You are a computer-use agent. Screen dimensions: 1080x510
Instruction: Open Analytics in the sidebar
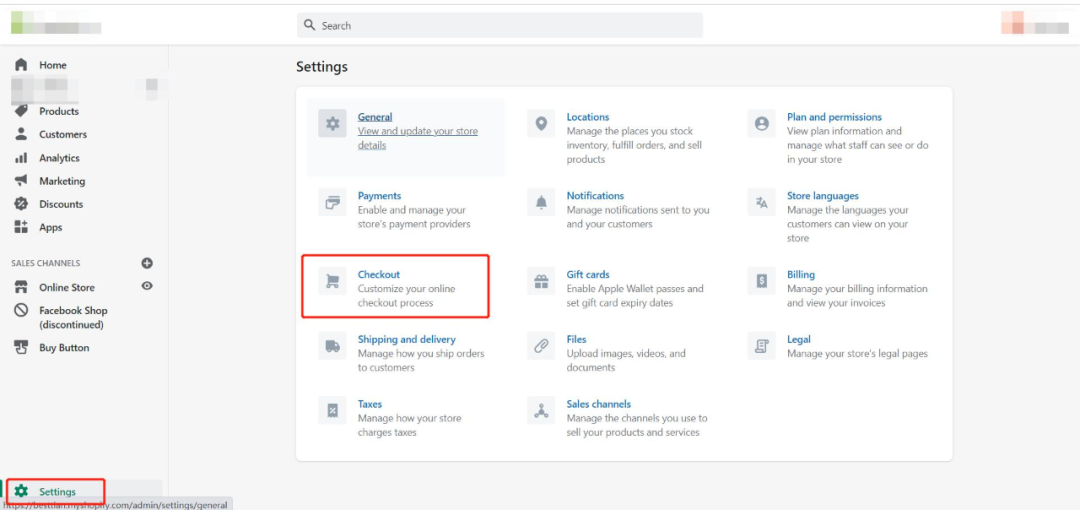coord(59,158)
